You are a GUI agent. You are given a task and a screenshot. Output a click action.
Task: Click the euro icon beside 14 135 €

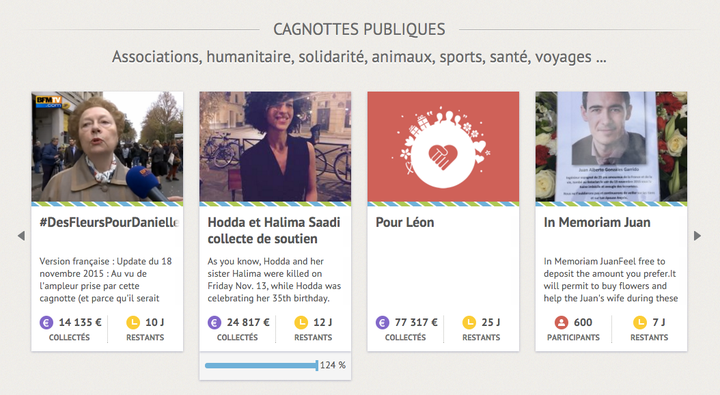[x=46, y=322]
